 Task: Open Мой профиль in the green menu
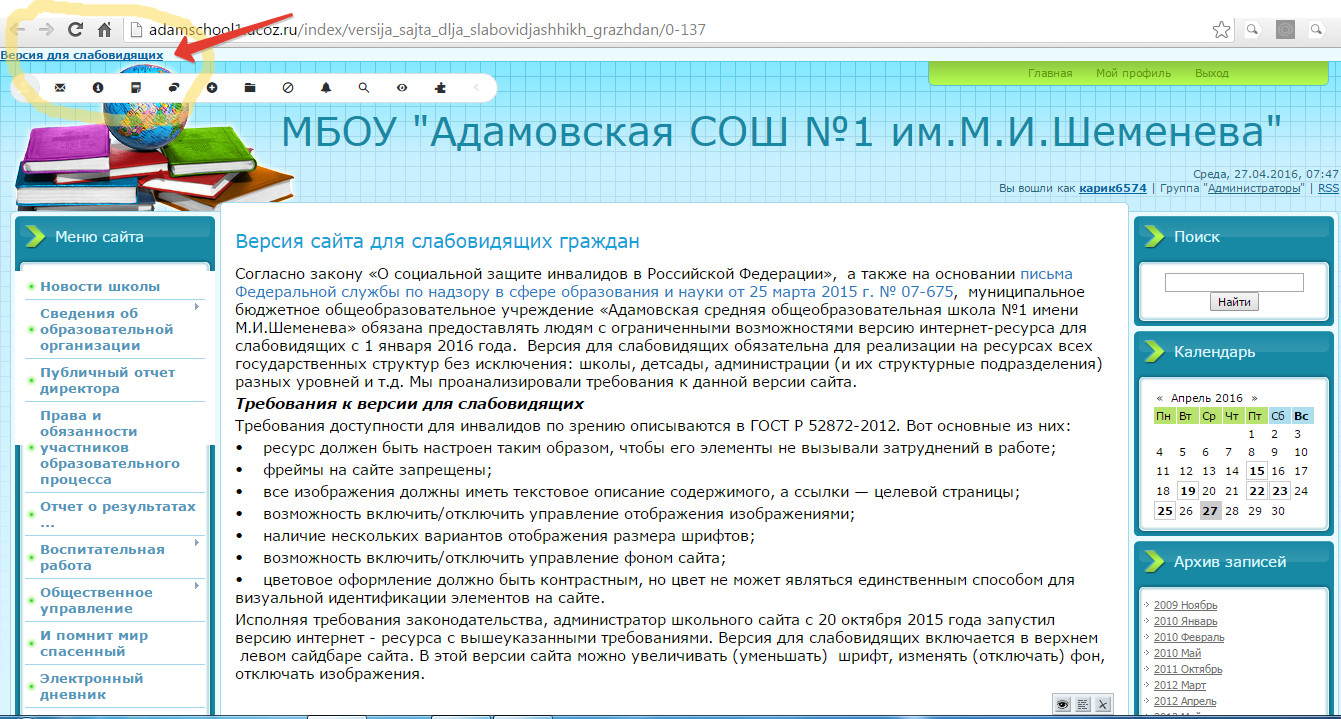1133,73
